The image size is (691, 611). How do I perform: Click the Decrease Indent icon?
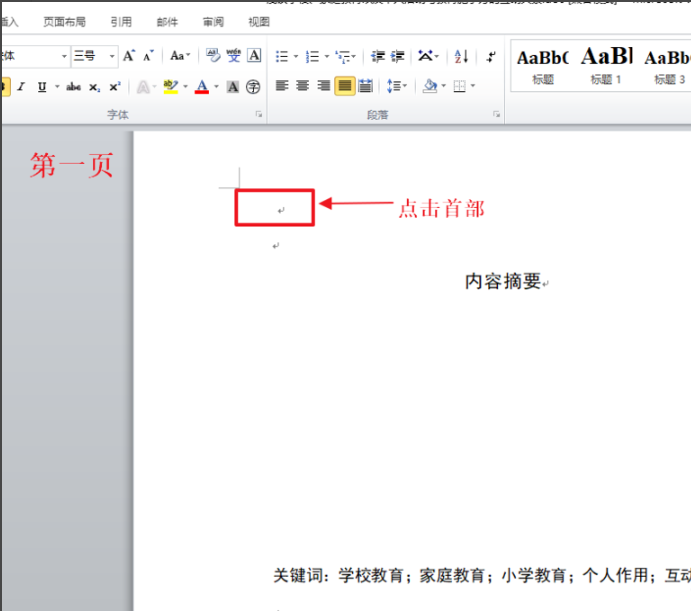(x=378, y=56)
